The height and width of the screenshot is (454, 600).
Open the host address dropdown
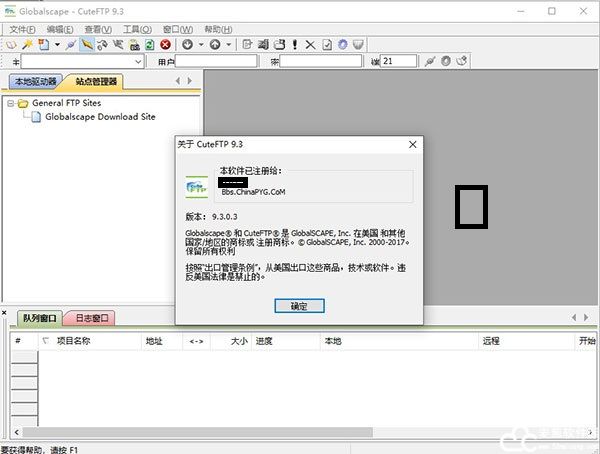(x=137, y=62)
